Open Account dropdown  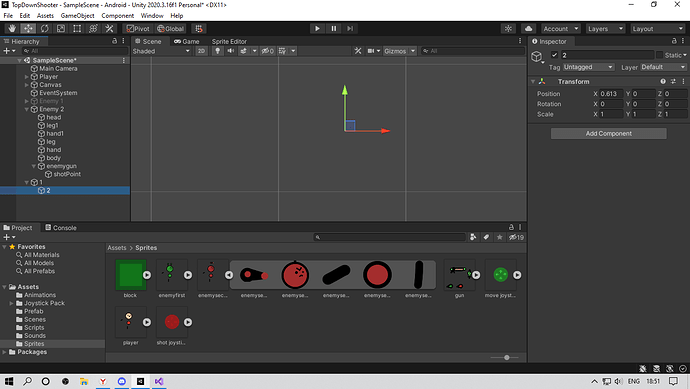[x=561, y=29]
